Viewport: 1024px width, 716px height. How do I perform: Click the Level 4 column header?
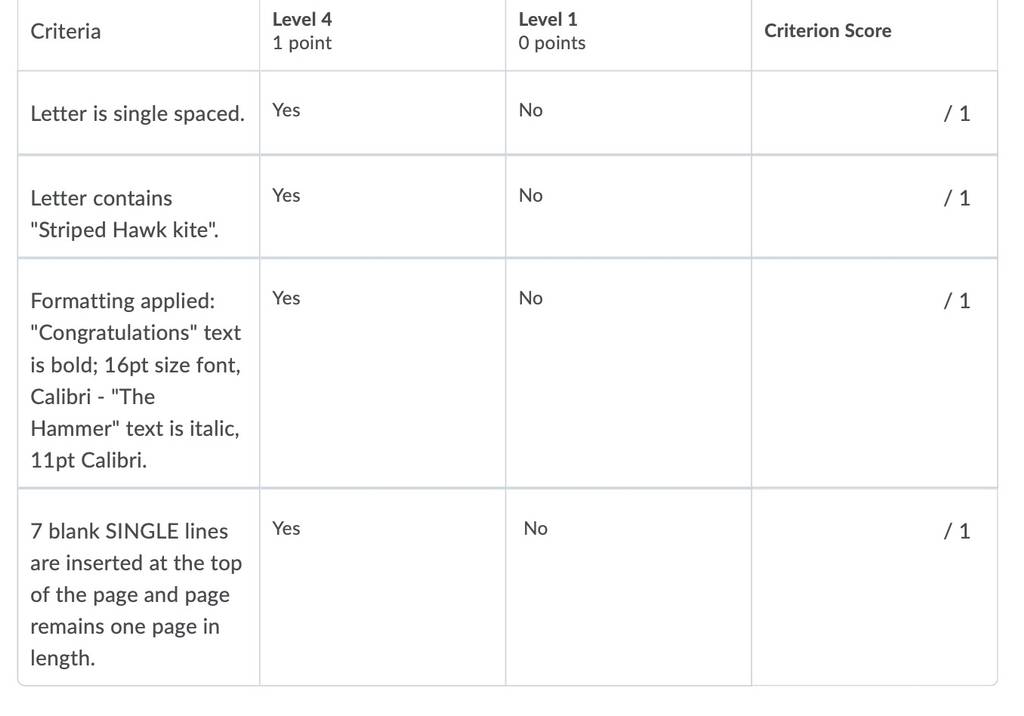point(302,31)
